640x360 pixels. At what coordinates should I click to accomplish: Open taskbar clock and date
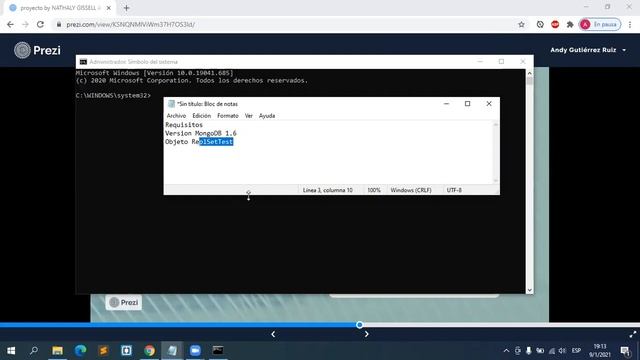tap(600, 350)
